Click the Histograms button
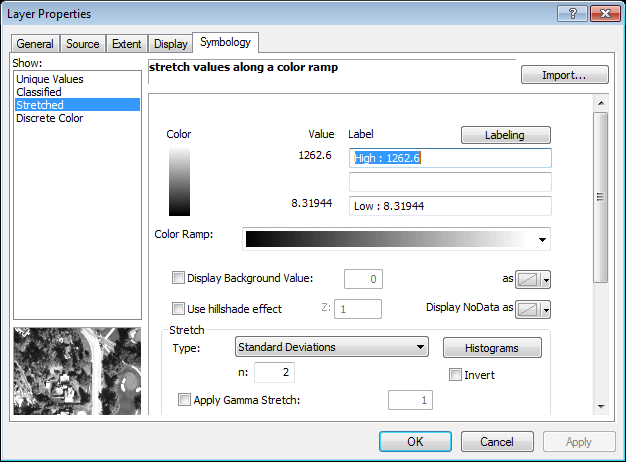 (492, 348)
